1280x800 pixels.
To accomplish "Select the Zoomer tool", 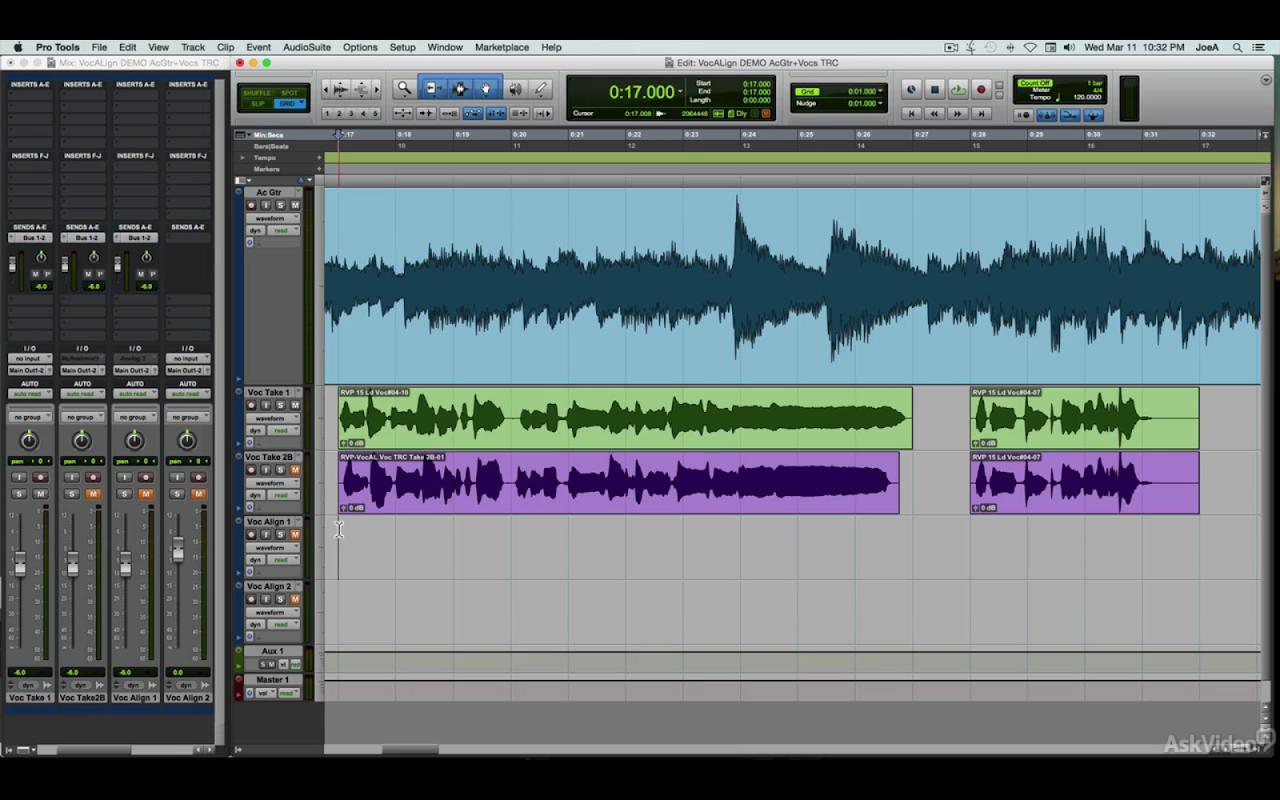I will [404, 89].
